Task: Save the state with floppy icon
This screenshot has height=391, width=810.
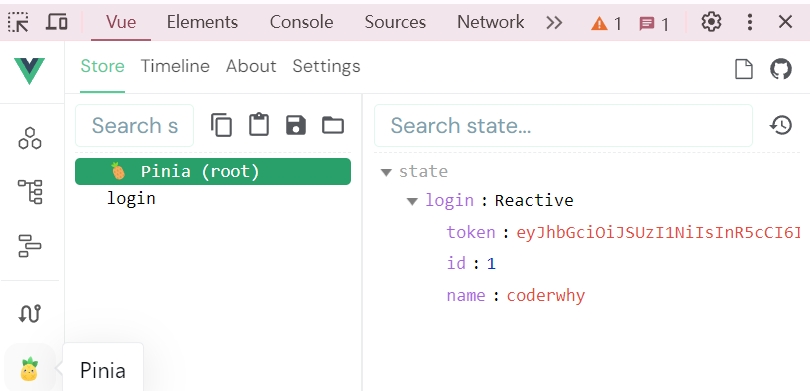Action: tap(295, 126)
